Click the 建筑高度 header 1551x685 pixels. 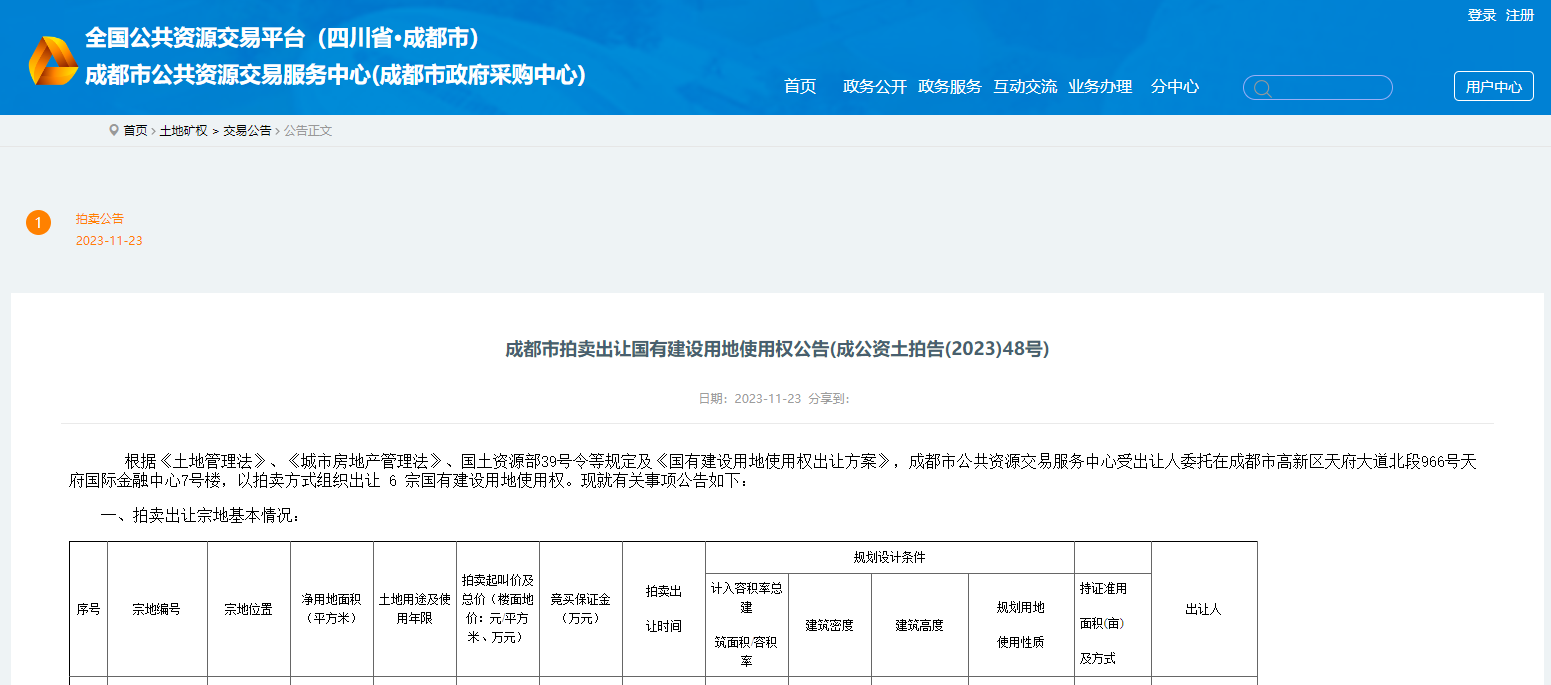pos(920,625)
